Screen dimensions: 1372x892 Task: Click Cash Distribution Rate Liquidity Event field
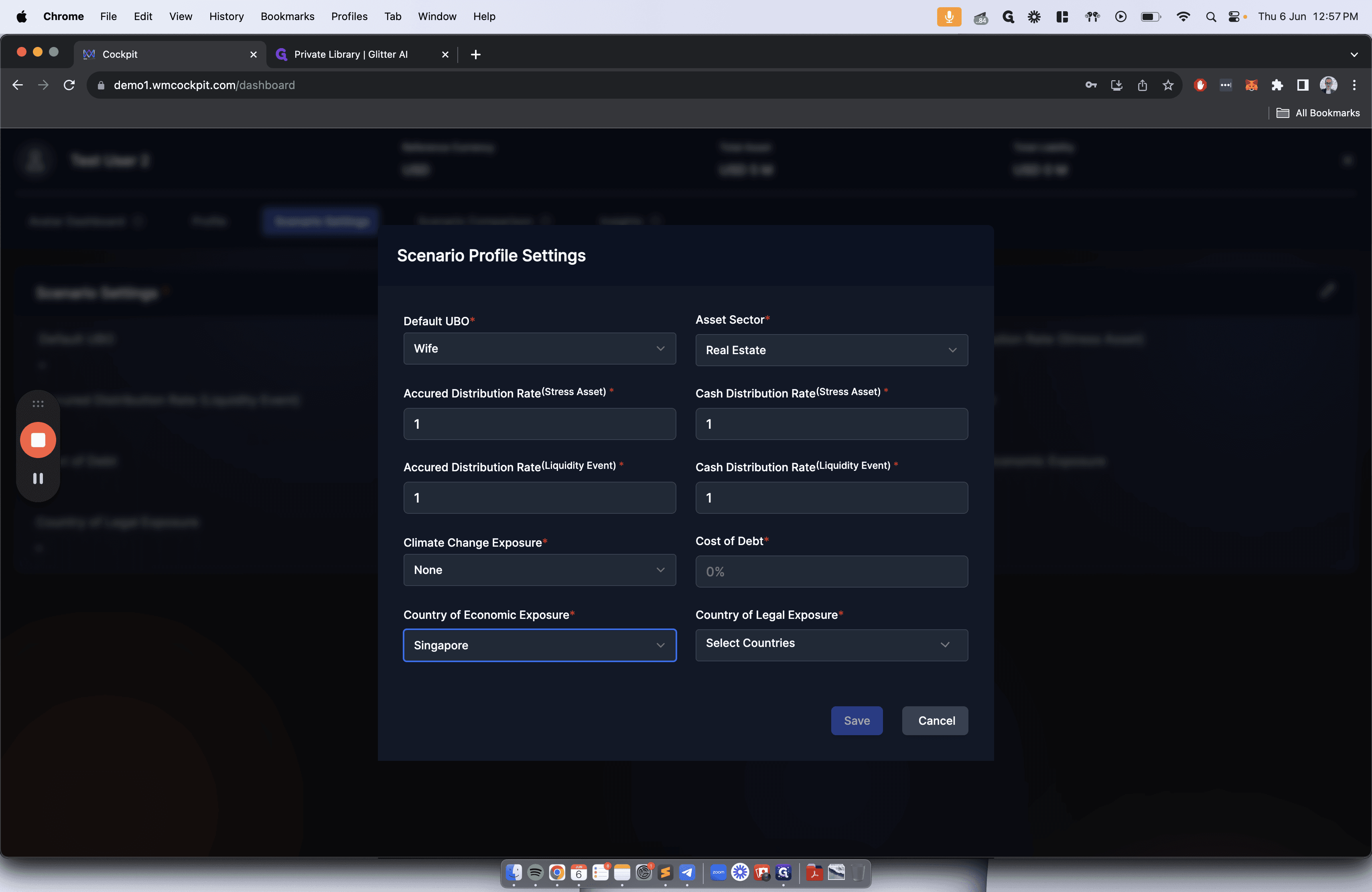(831, 498)
